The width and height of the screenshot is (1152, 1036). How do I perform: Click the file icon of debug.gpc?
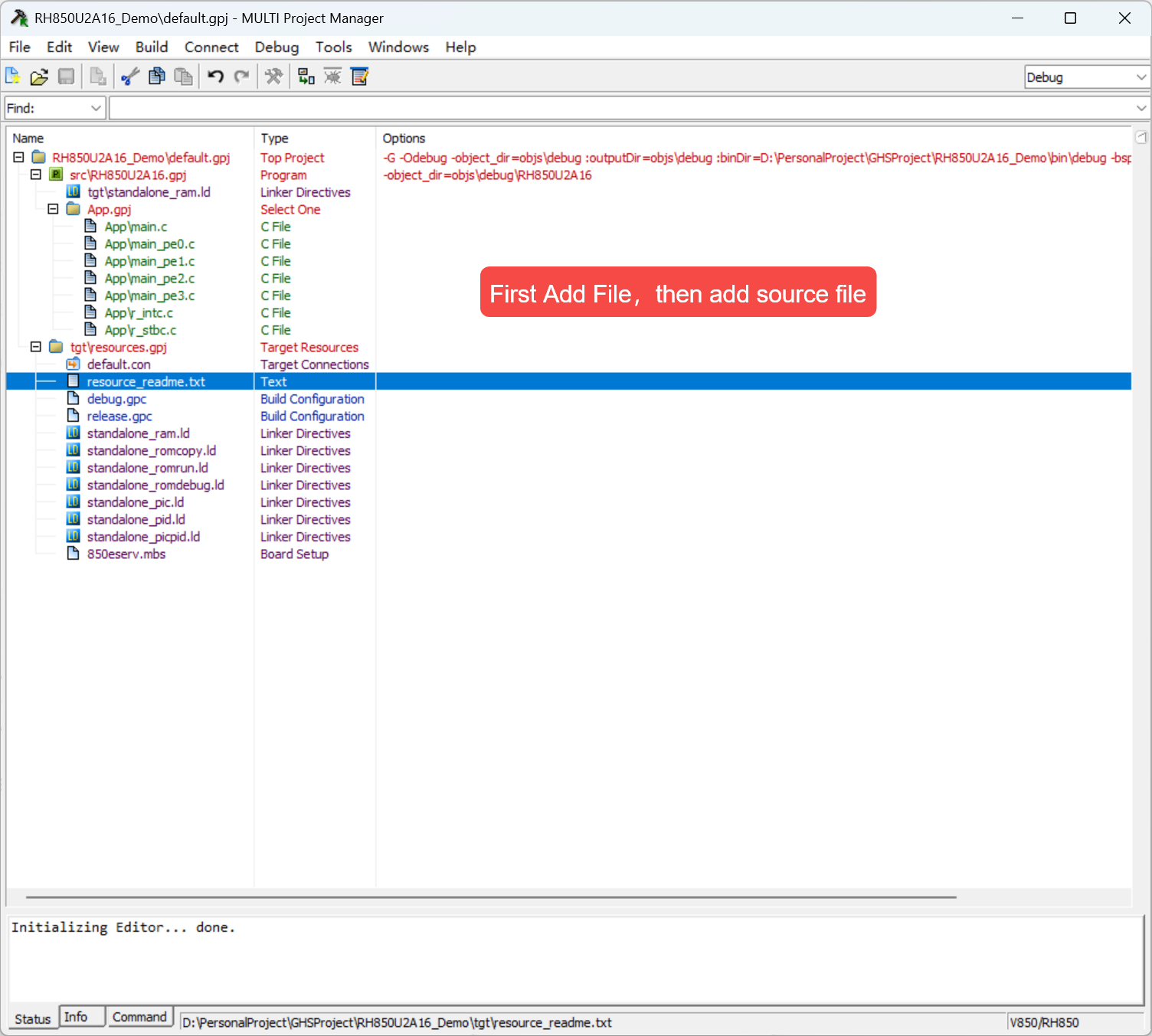(x=74, y=398)
